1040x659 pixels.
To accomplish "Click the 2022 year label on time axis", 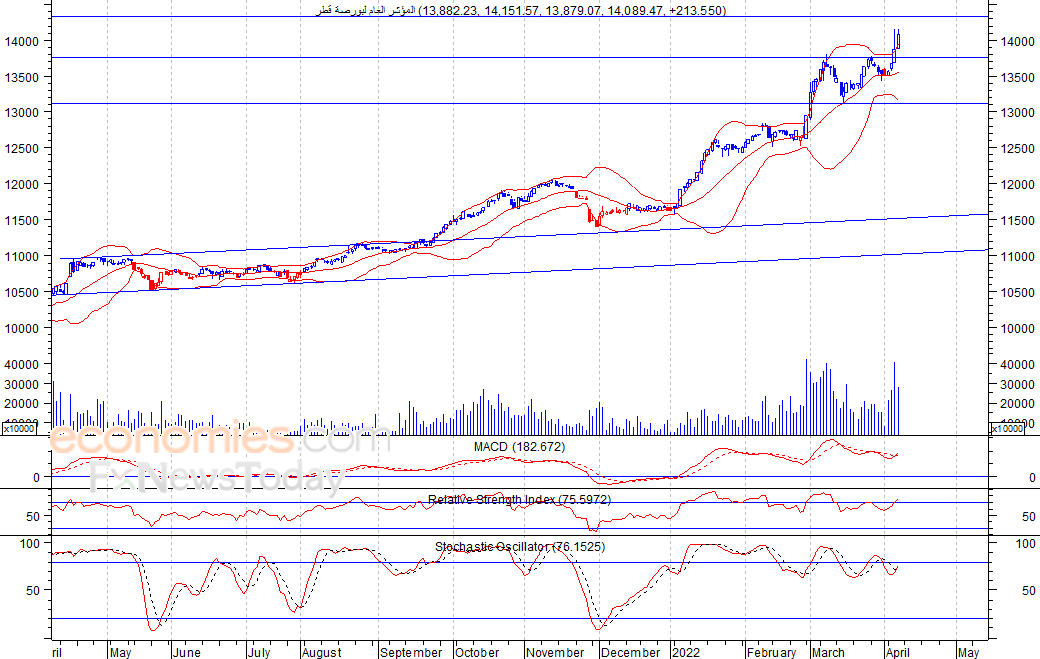I will pos(686,652).
